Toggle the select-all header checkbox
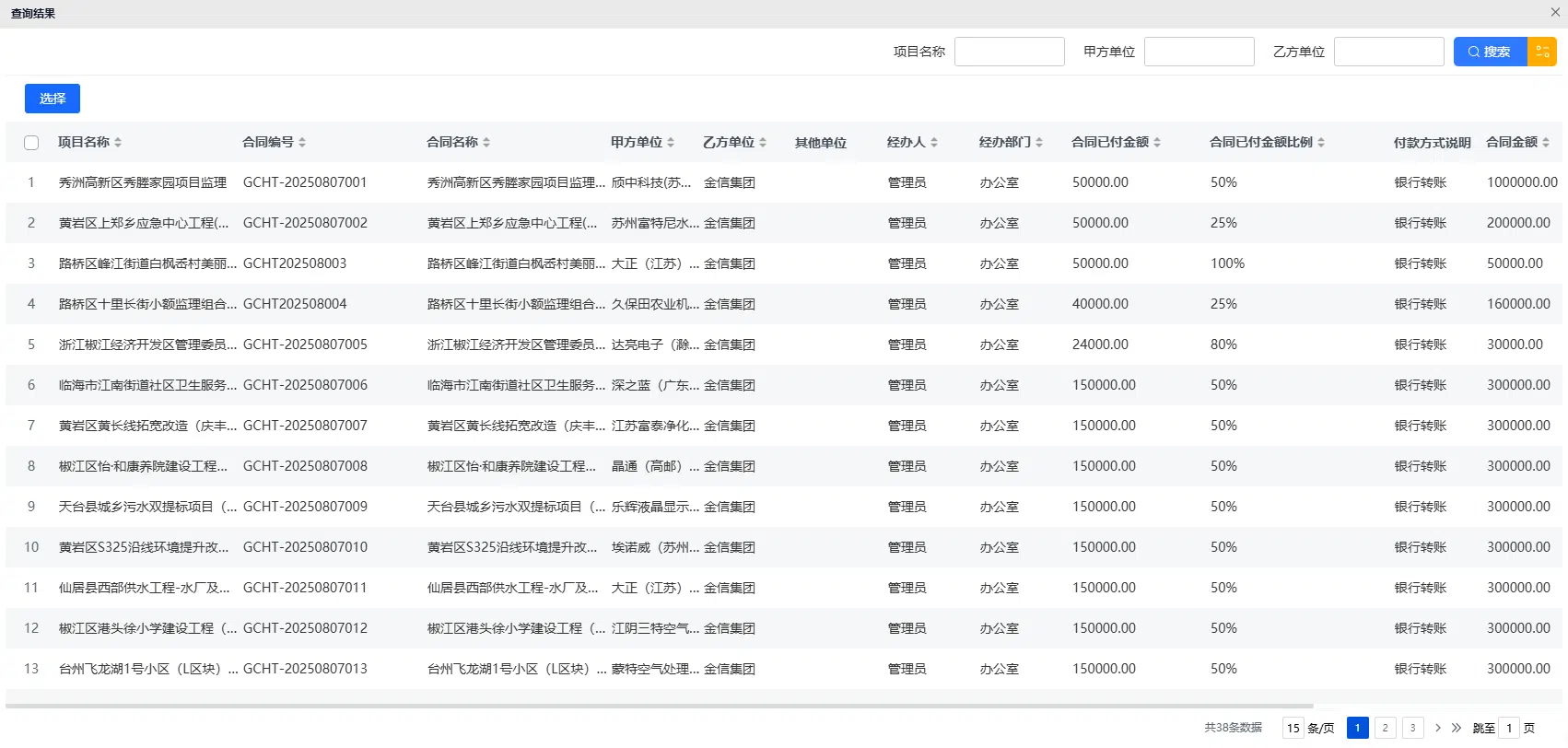Image resolution: width=1568 pixels, height=748 pixels. (x=31, y=143)
